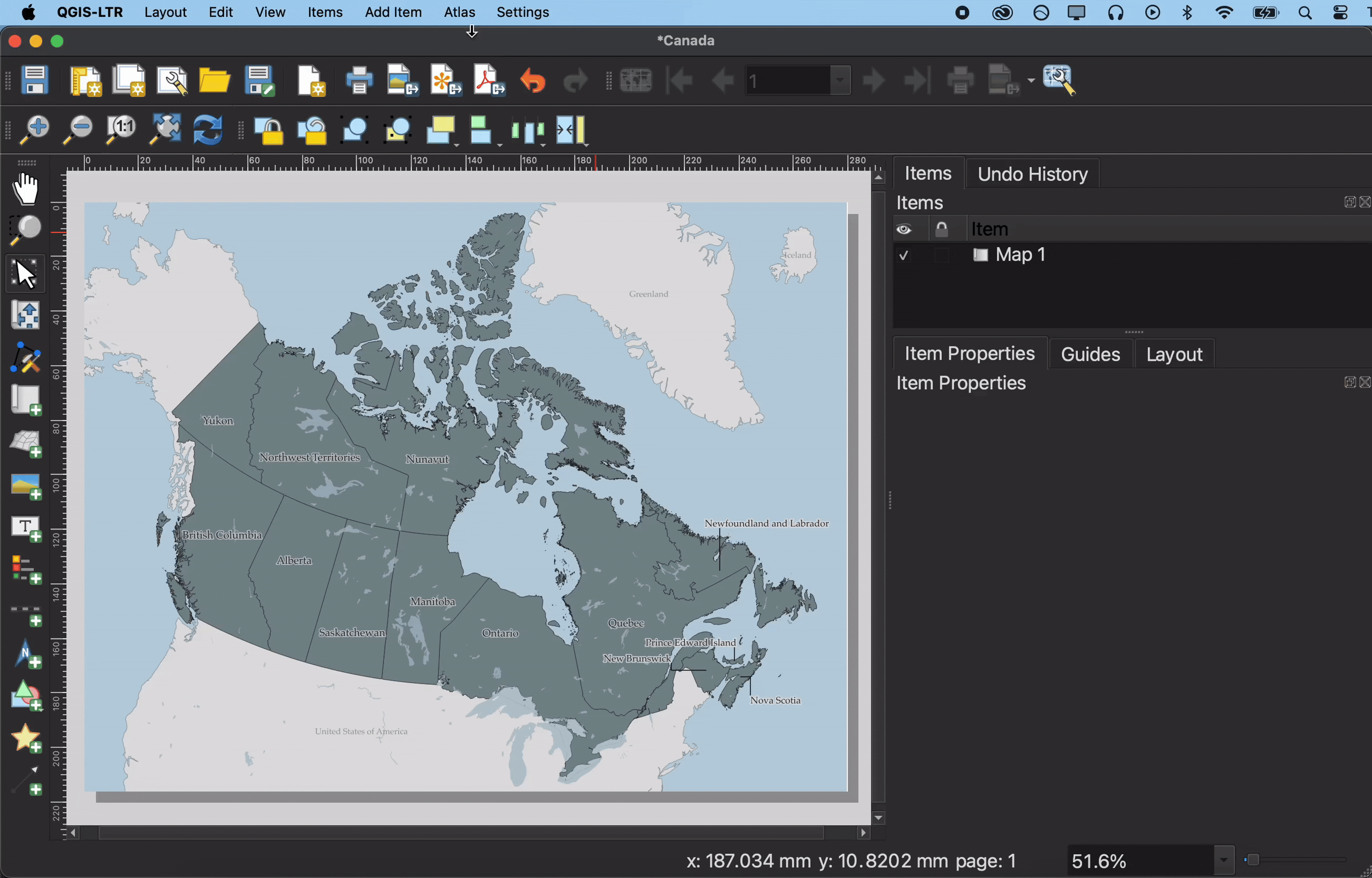
Task: Open the Add Item menu
Action: [x=393, y=12]
